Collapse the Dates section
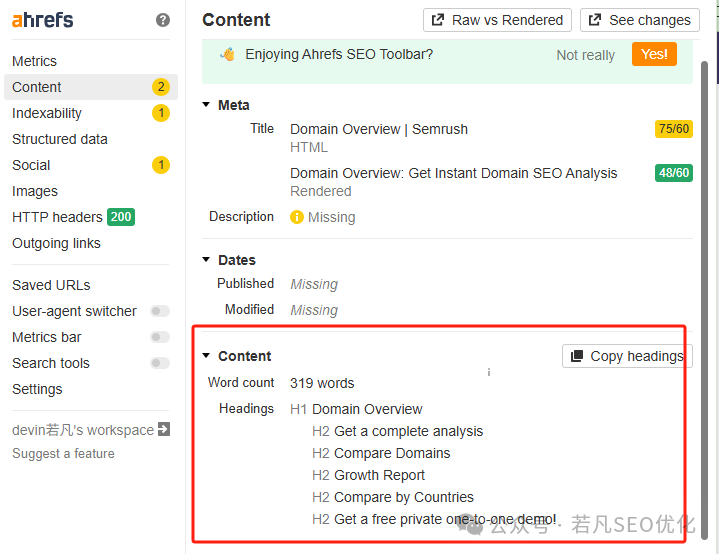The image size is (719, 554). tap(207, 260)
